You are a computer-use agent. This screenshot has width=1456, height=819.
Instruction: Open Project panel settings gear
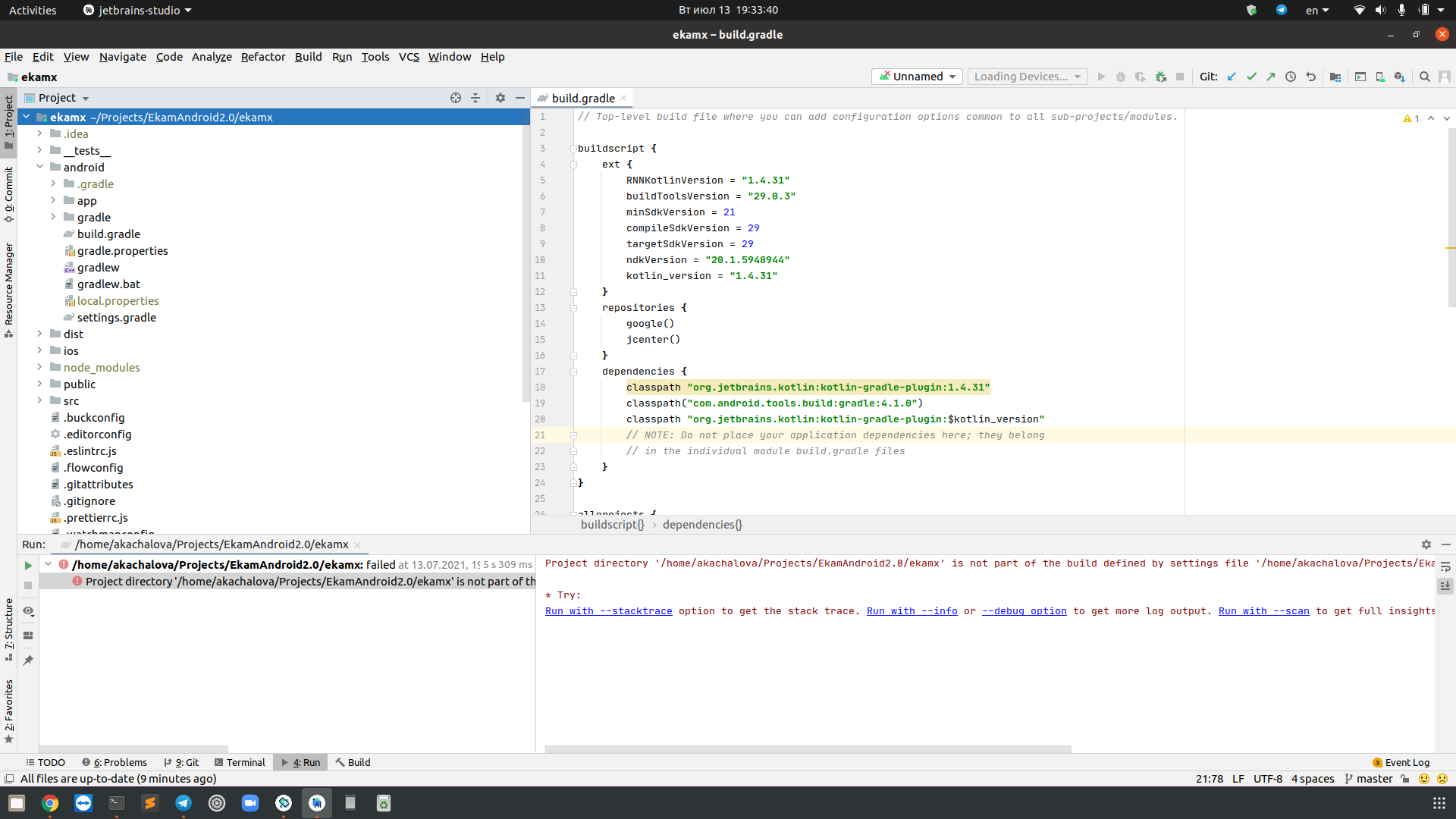(500, 98)
